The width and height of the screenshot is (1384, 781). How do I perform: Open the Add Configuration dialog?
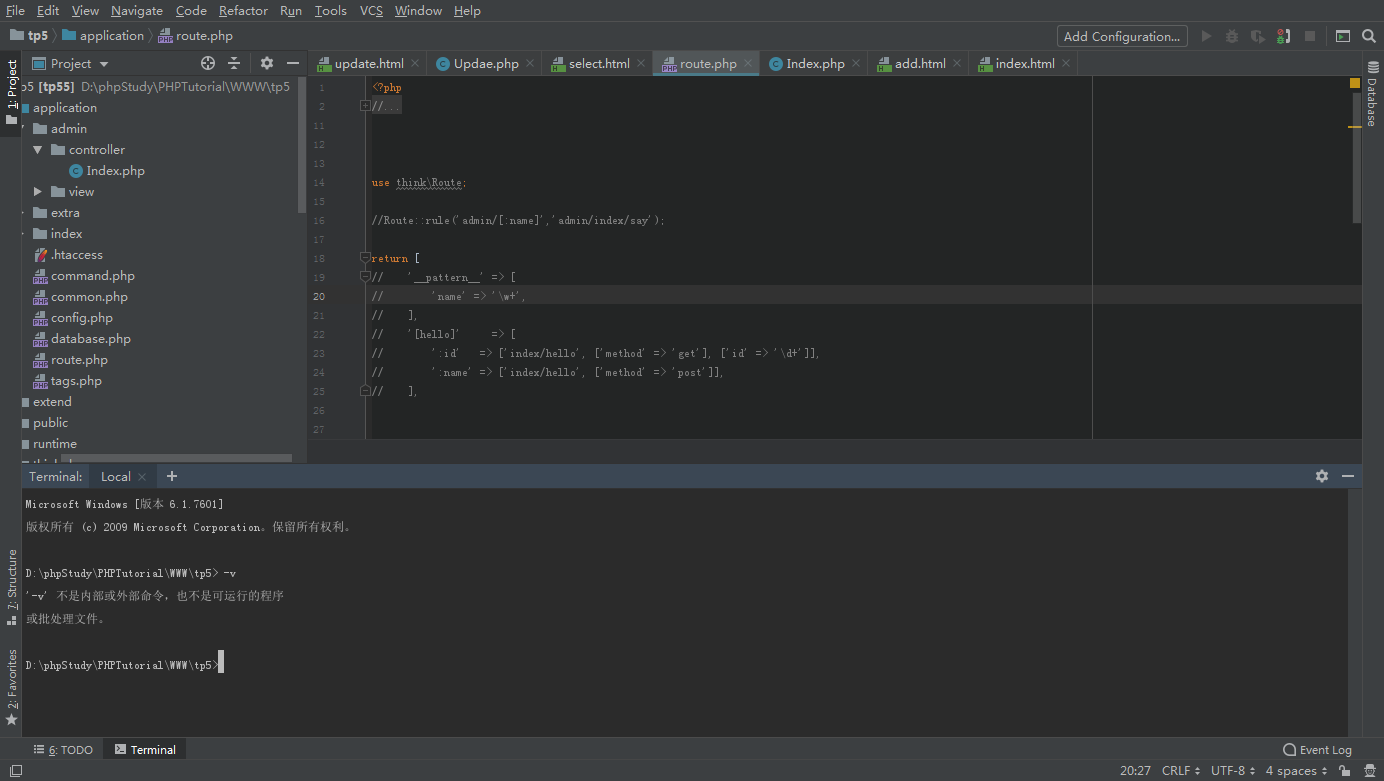[1121, 36]
